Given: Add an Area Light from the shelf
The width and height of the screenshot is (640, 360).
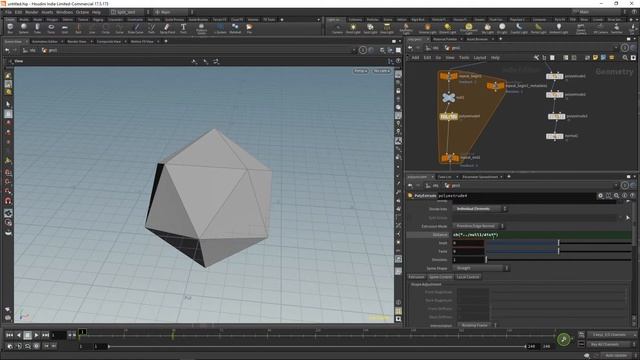Looking at the screenshot, I should (x=387, y=28).
